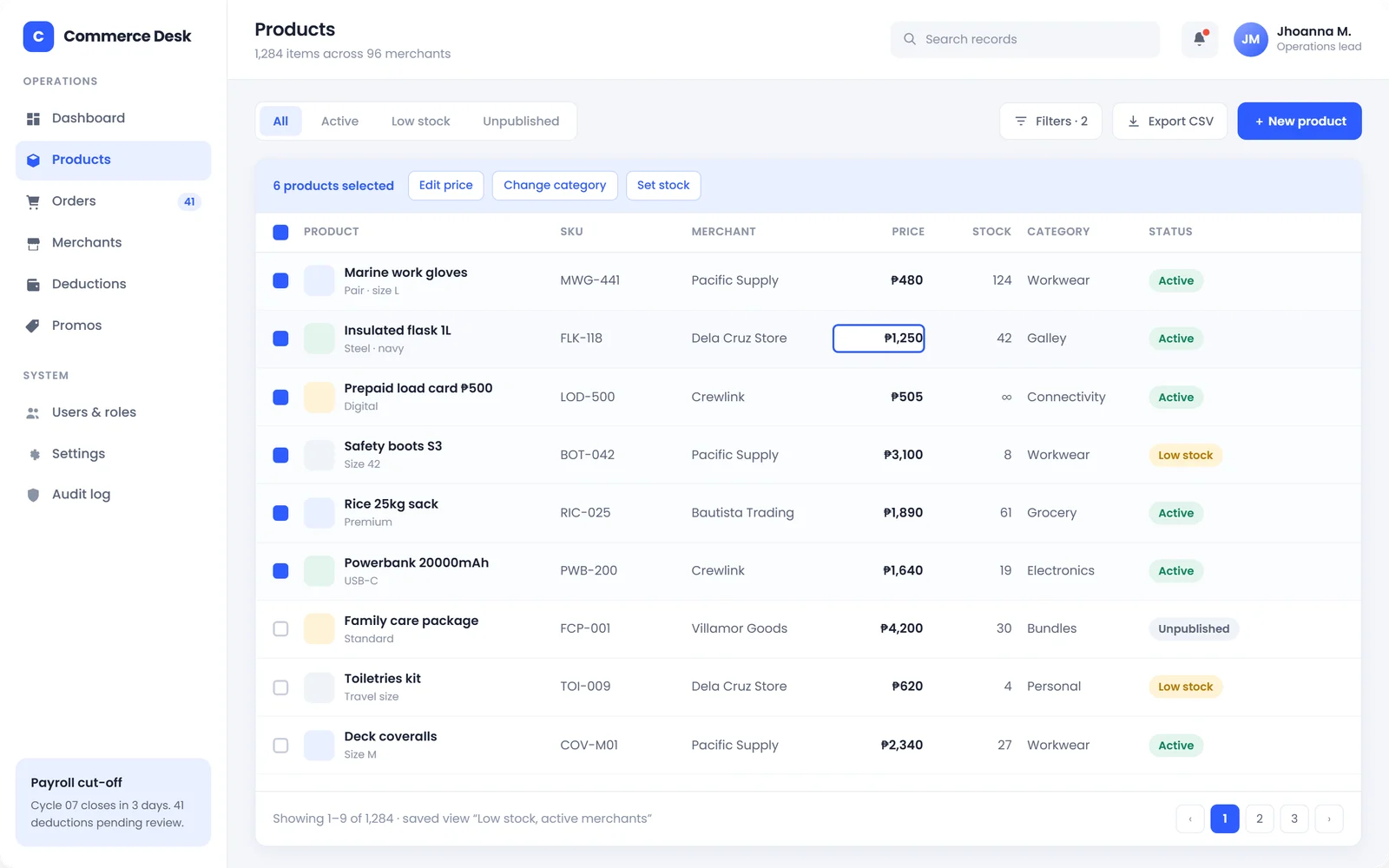The image size is (1389, 868).
Task: Click the Deductions wallet icon
Action: pos(33,285)
